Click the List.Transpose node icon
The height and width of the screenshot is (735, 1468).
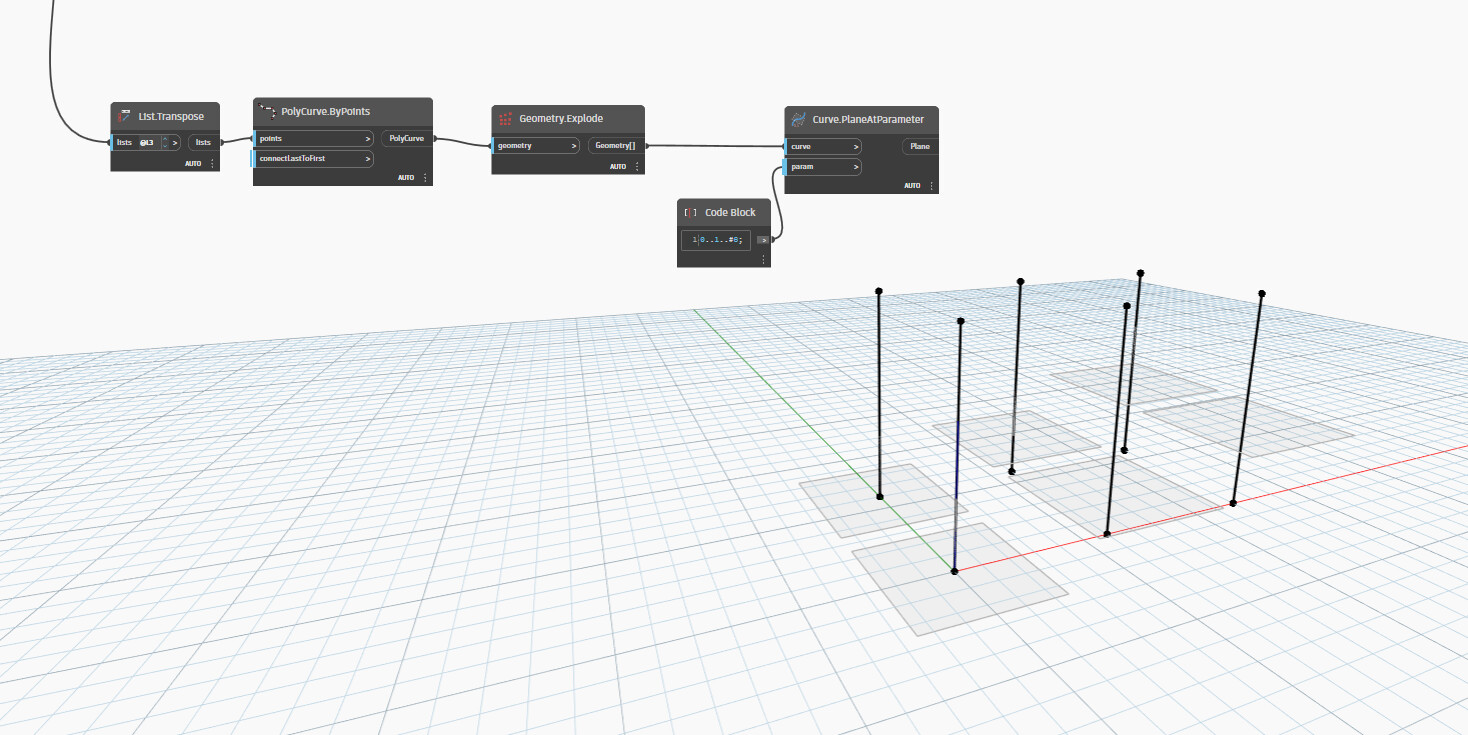[x=124, y=116]
